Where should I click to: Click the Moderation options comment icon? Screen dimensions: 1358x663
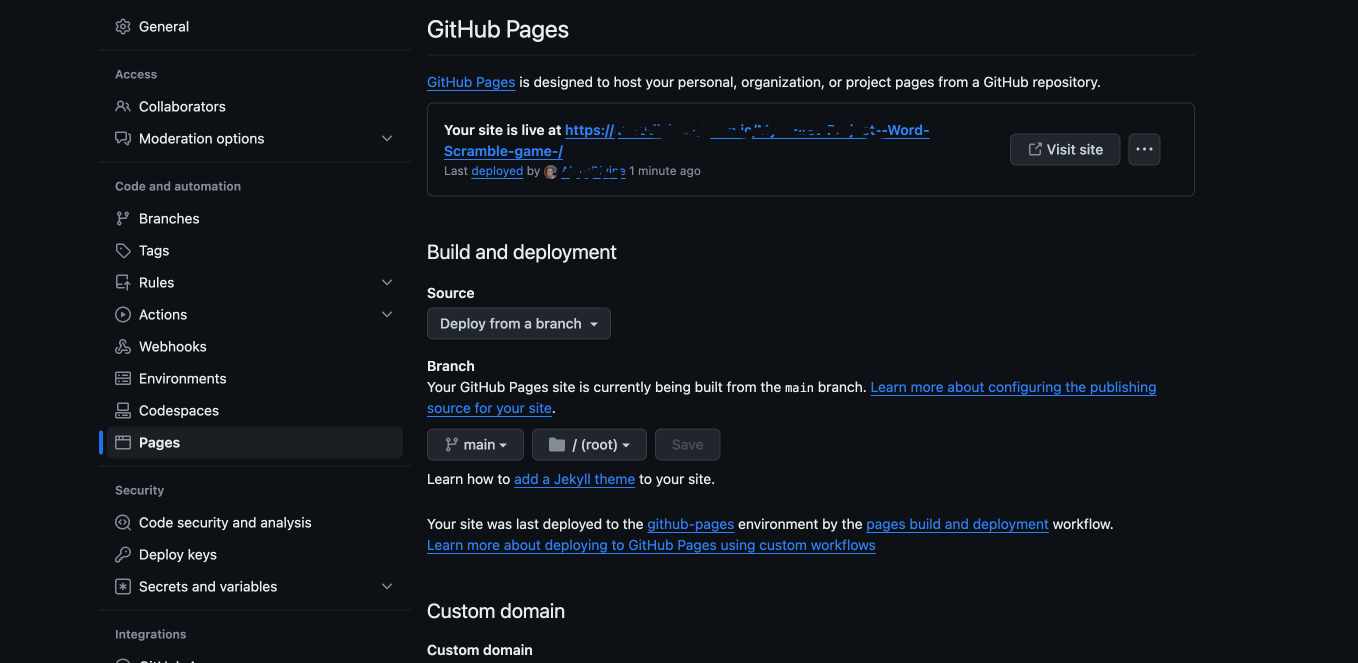click(123, 139)
